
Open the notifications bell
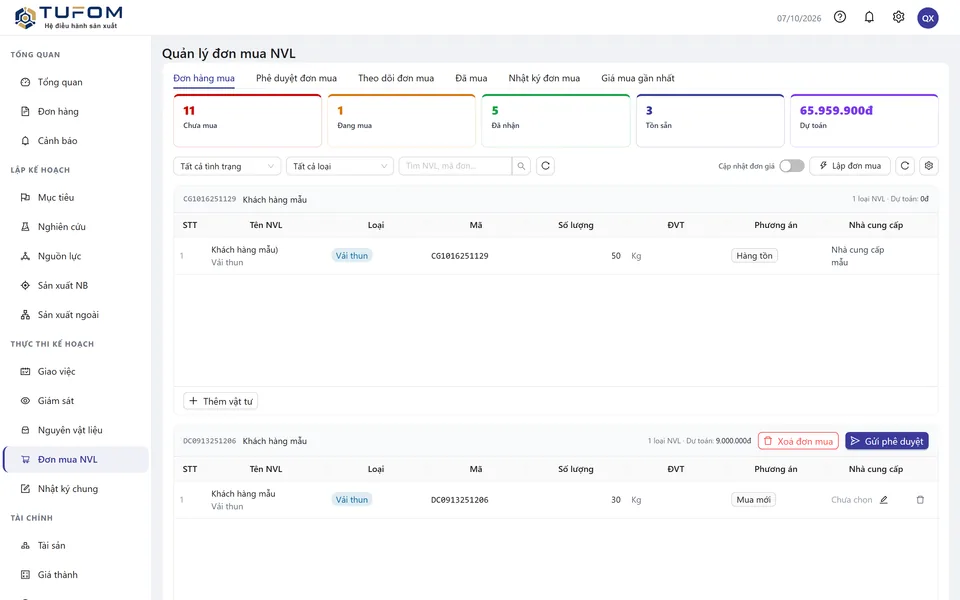(x=869, y=17)
